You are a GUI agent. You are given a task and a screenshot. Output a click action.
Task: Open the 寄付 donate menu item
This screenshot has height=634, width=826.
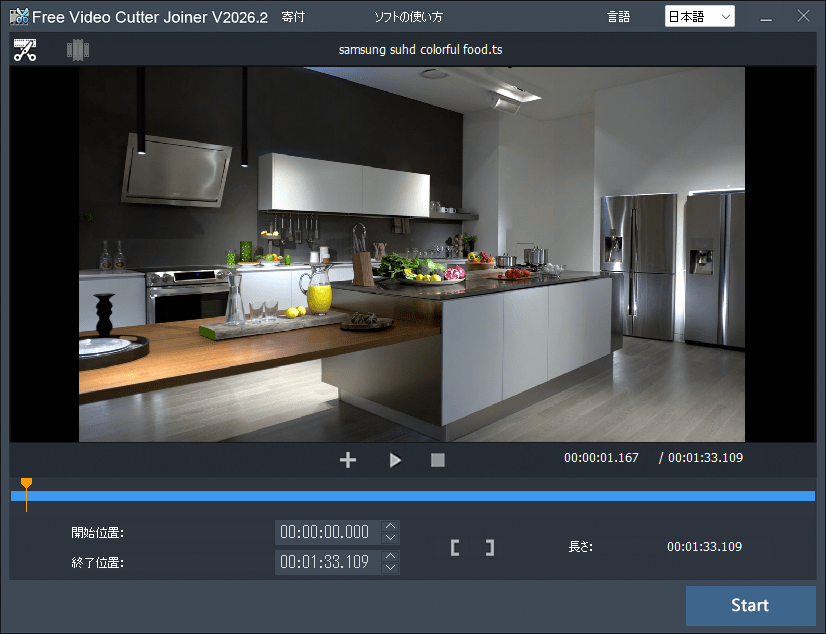pyautogui.click(x=293, y=17)
